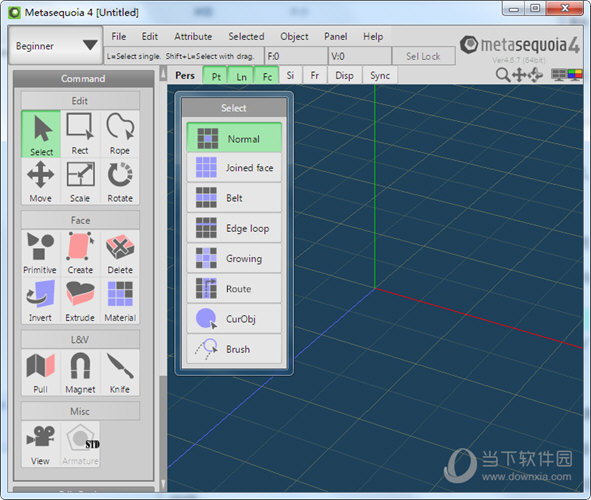This screenshot has width=591, height=500.
Task: Collapse the Edit section header
Action: 80,101
